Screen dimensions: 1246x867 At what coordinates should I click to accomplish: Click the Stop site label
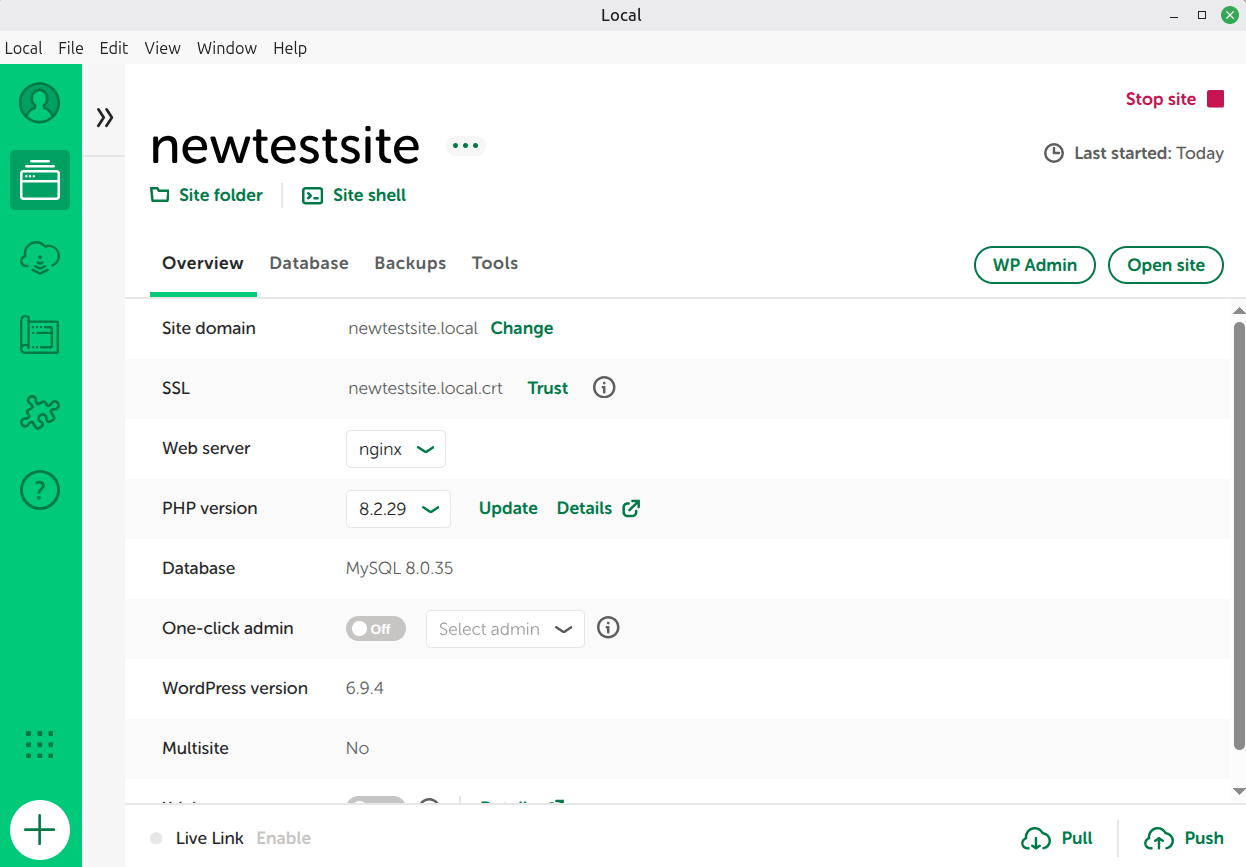pos(1161,99)
